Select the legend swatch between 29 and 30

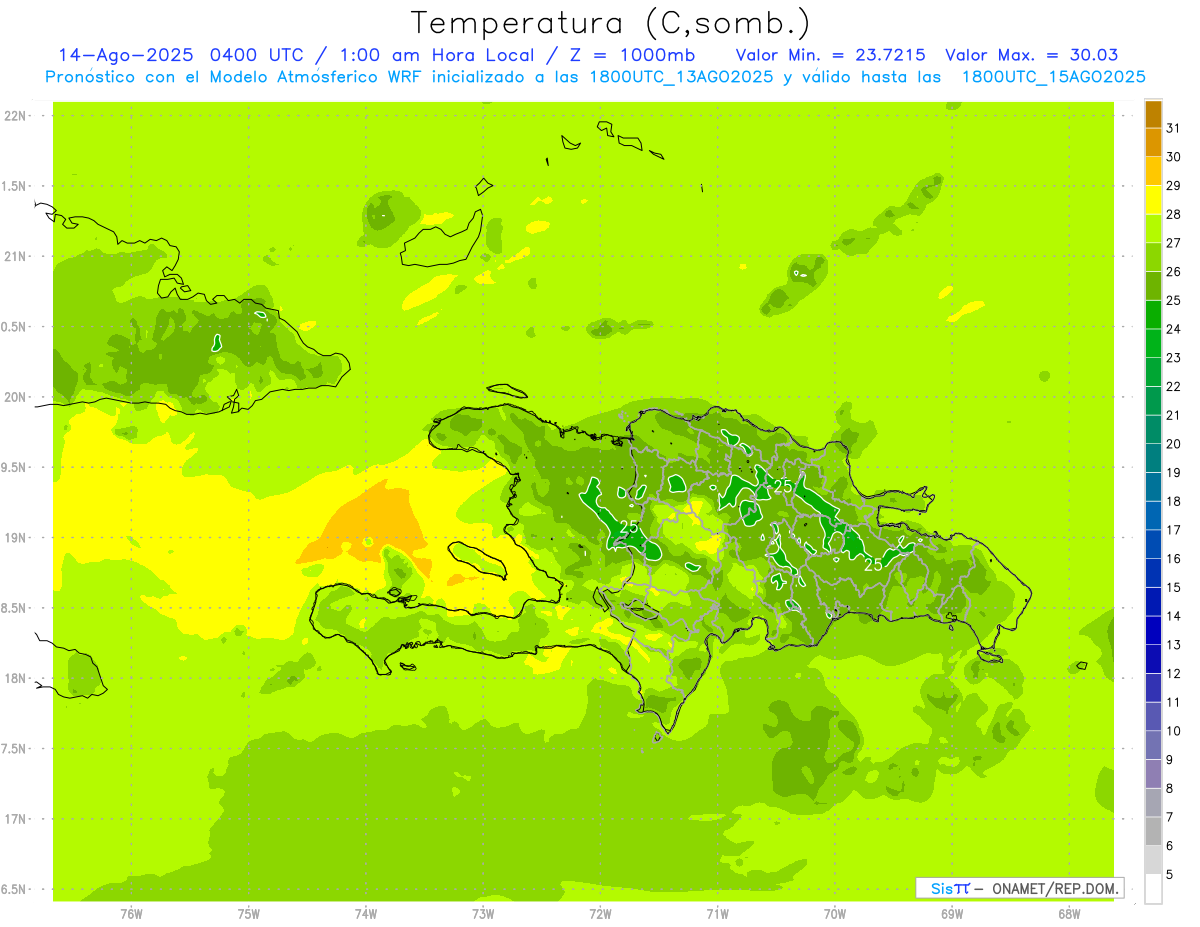(1153, 172)
